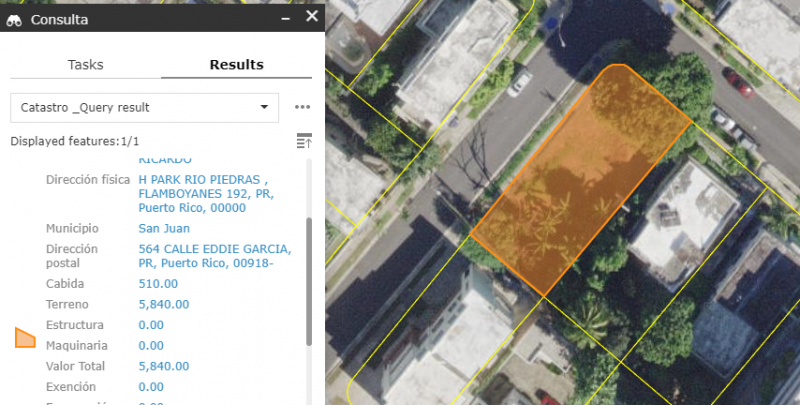Viewport: 800px width, 405px height.
Task: Click the Cabida value 510.00
Action: pos(158,283)
